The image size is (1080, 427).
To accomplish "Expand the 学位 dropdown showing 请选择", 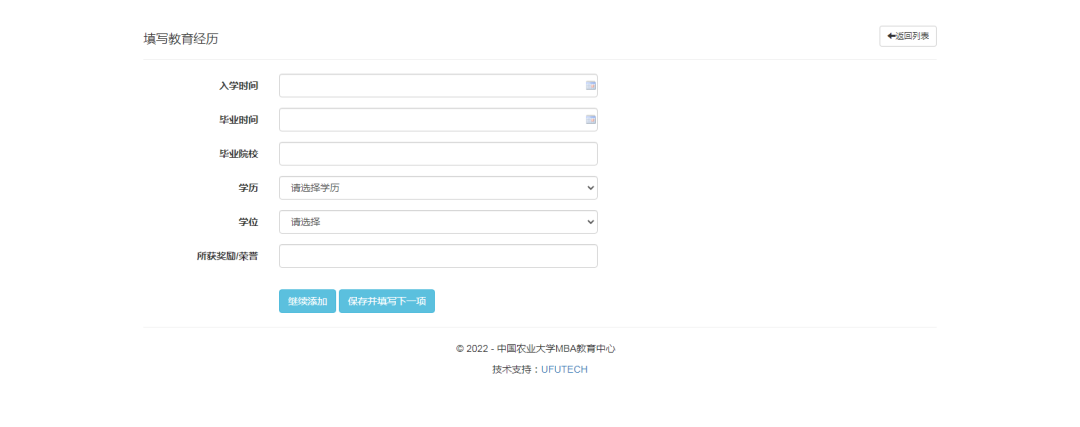I will (437, 222).
